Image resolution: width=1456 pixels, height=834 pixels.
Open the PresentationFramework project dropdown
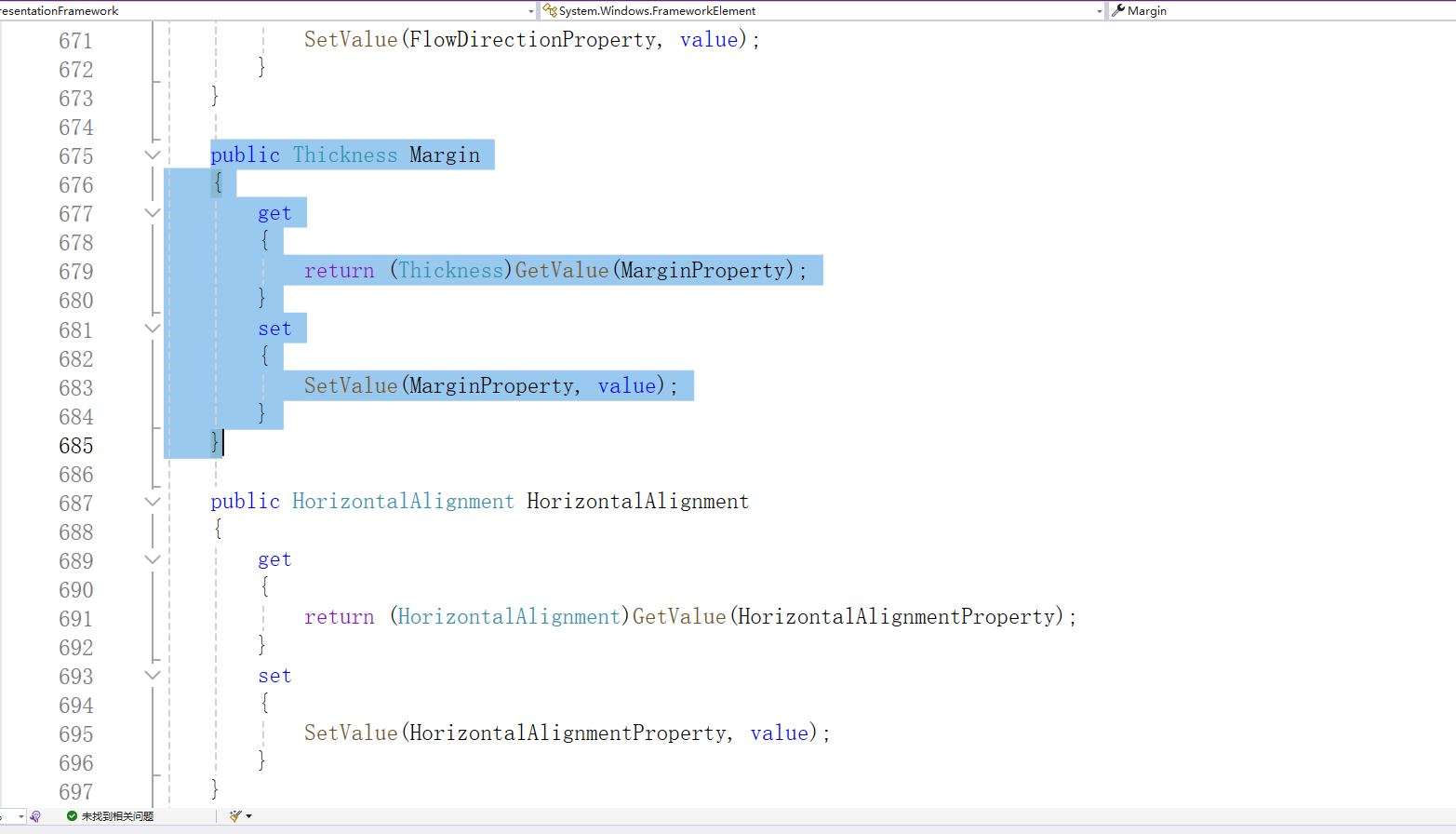click(531, 11)
